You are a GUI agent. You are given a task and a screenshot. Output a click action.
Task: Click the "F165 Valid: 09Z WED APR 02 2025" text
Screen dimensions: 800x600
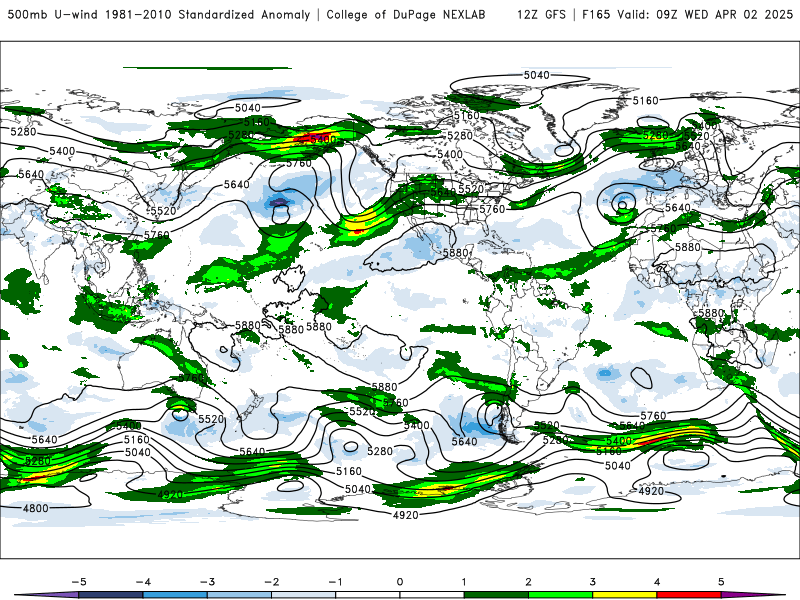(x=687, y=14)
